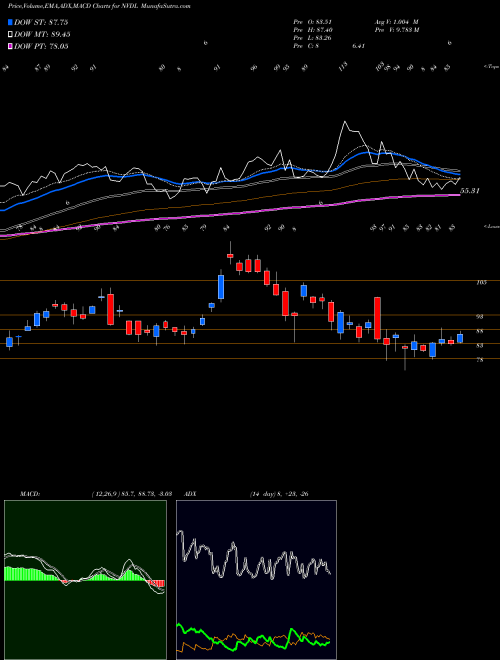Open the dark blue ADX indicator chart
The image size is (500, 660).
click(256, 580)
